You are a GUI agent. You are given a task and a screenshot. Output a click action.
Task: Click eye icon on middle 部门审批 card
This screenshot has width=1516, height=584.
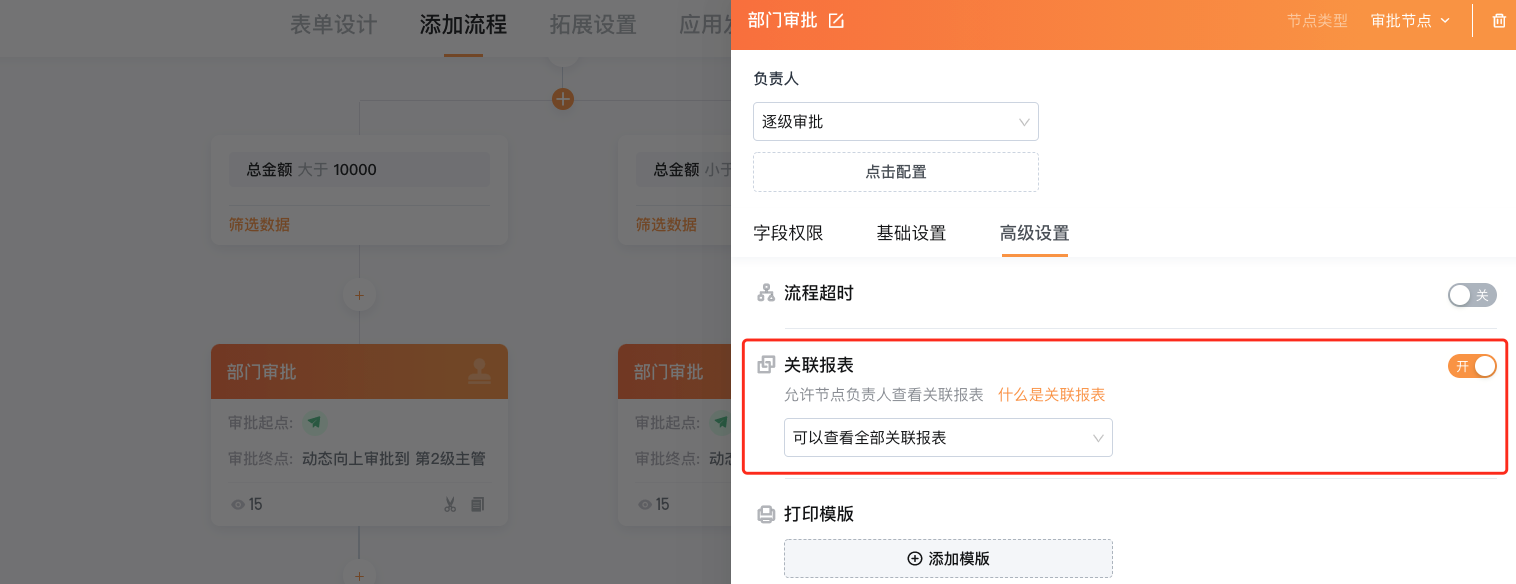tap(645, 505)
